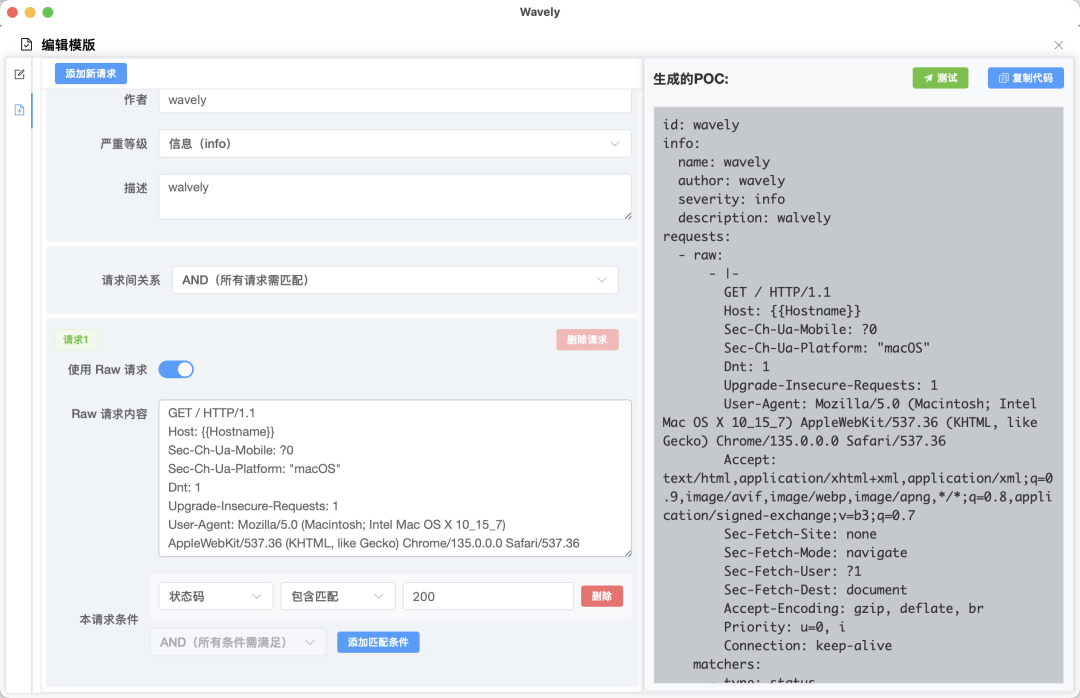Screen dimensions: 1080x698
Task: Open the 请求间关系 relation dropdown
Action: pyautogui.click(x=395, y=280)
